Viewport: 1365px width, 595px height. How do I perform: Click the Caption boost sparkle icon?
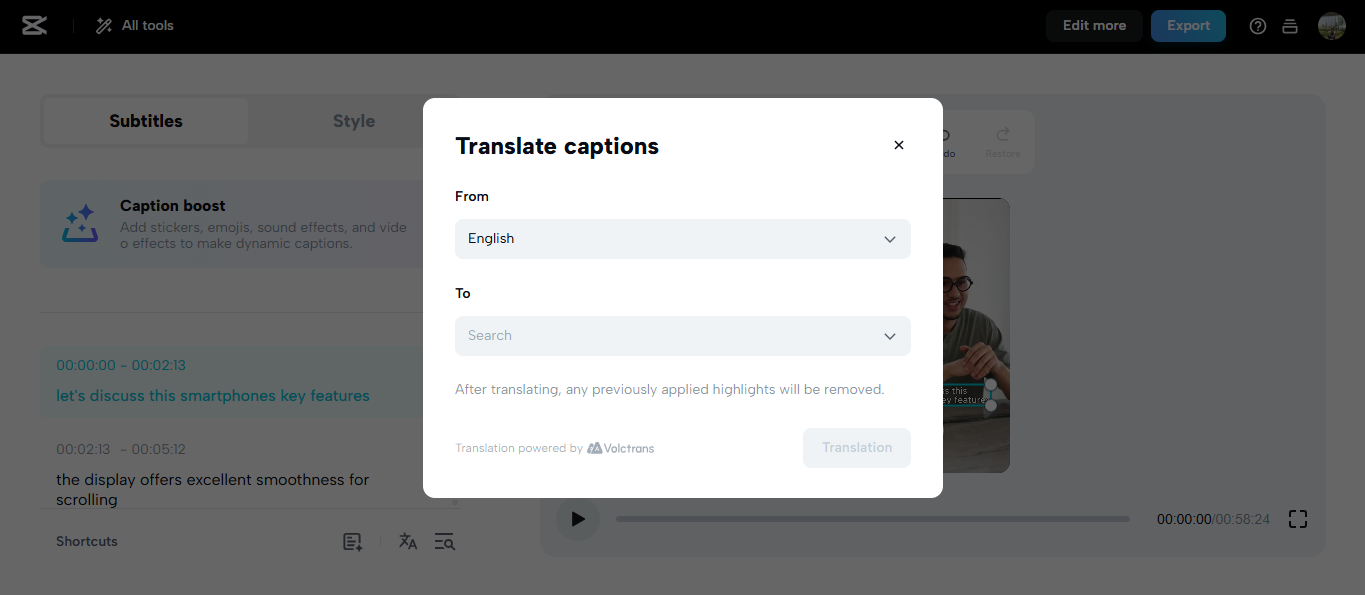tap(79, 222)
